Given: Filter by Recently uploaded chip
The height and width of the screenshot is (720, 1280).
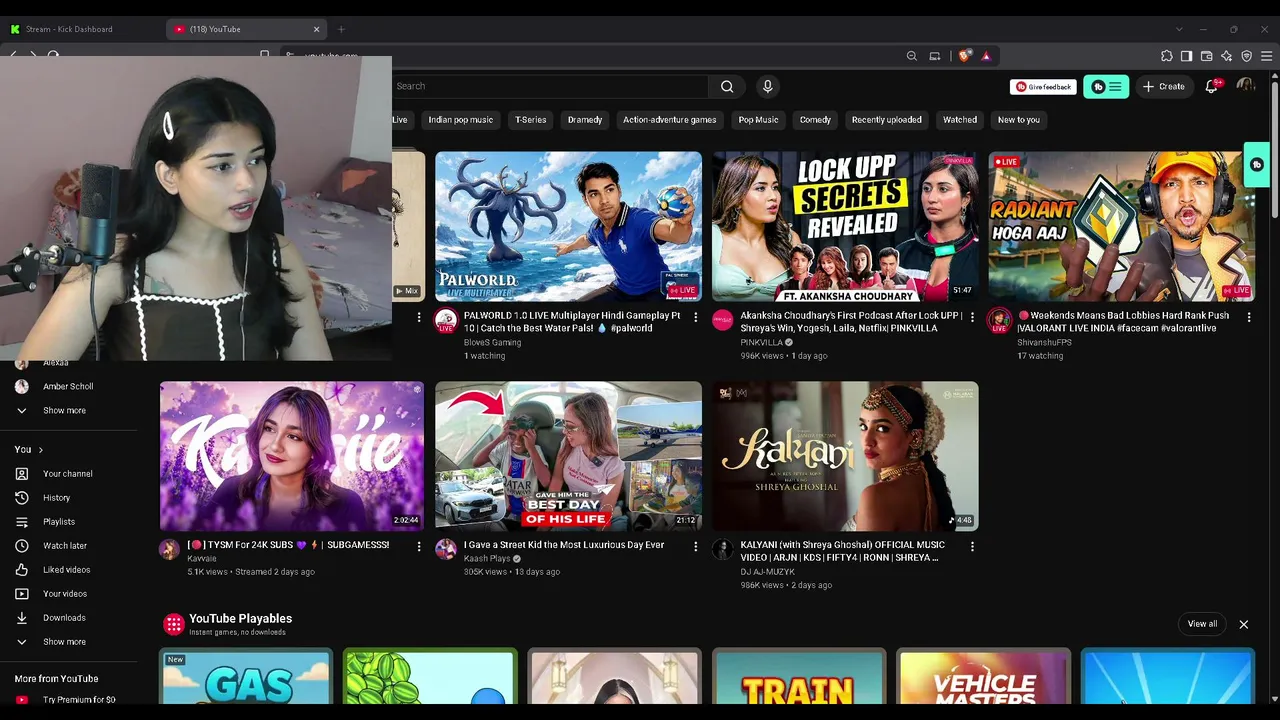Looking at the screenshot, I should [887, 120].
